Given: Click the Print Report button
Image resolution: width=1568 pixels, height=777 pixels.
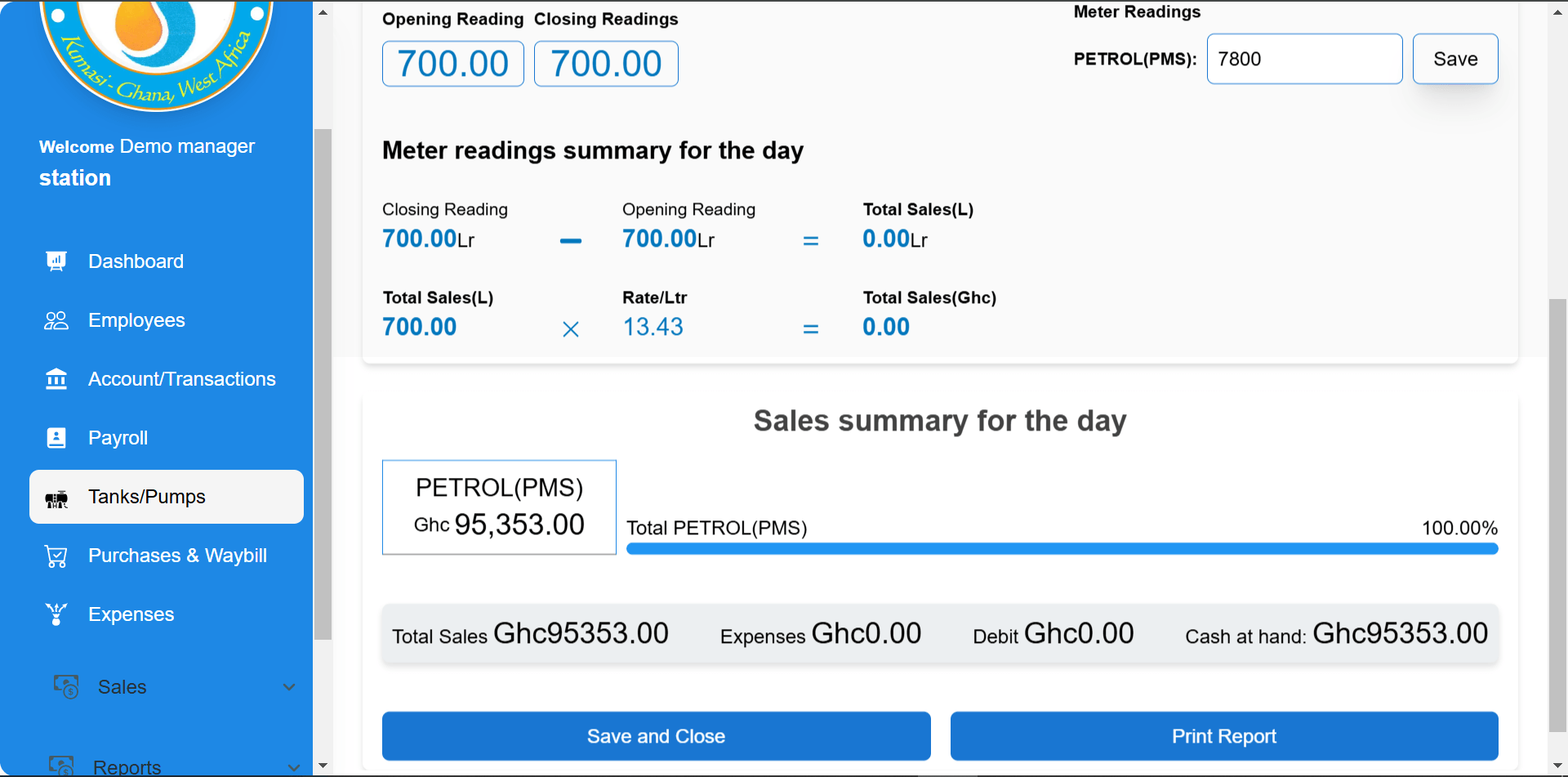Looking at the screenshot, I should coord(1223,735).
